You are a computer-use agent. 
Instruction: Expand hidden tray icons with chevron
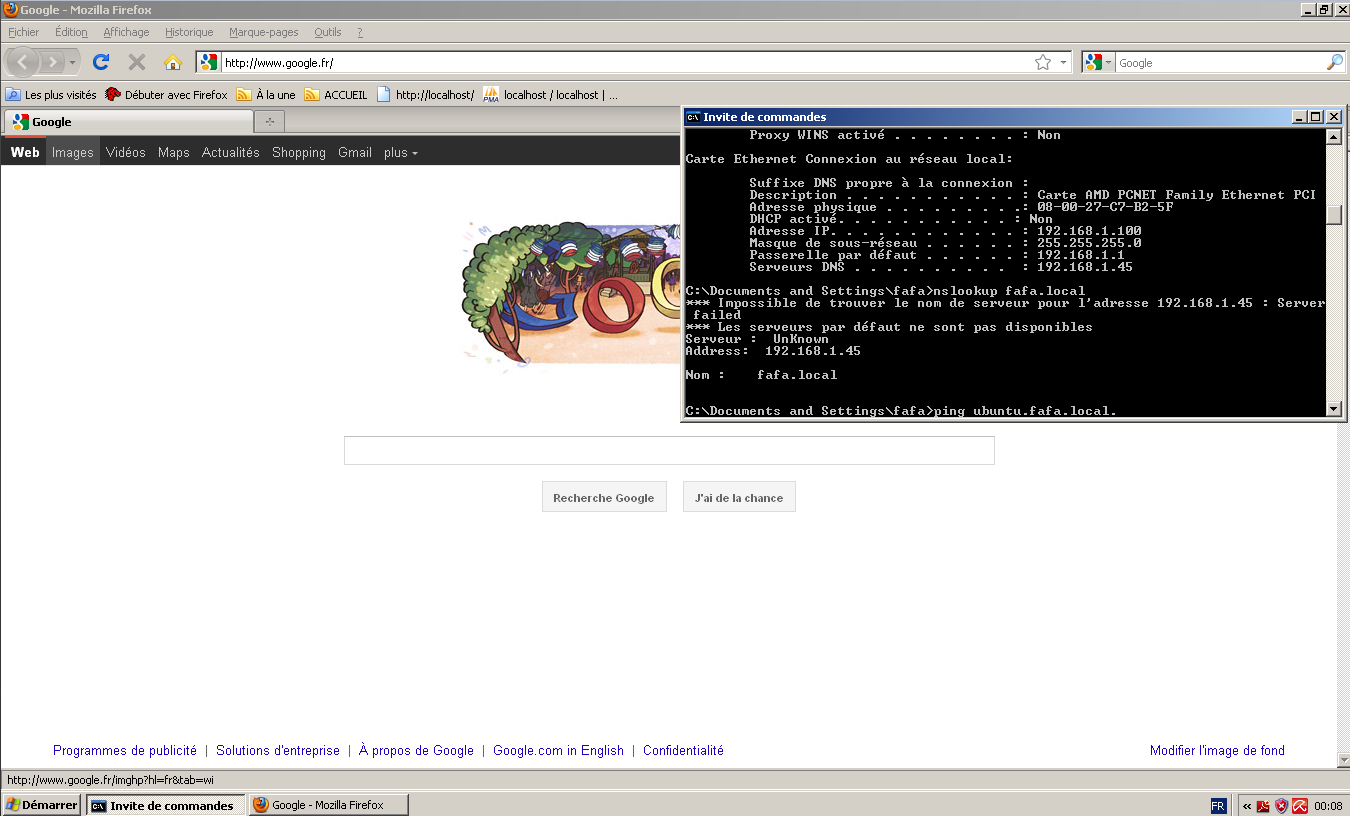click(1247, 805)
